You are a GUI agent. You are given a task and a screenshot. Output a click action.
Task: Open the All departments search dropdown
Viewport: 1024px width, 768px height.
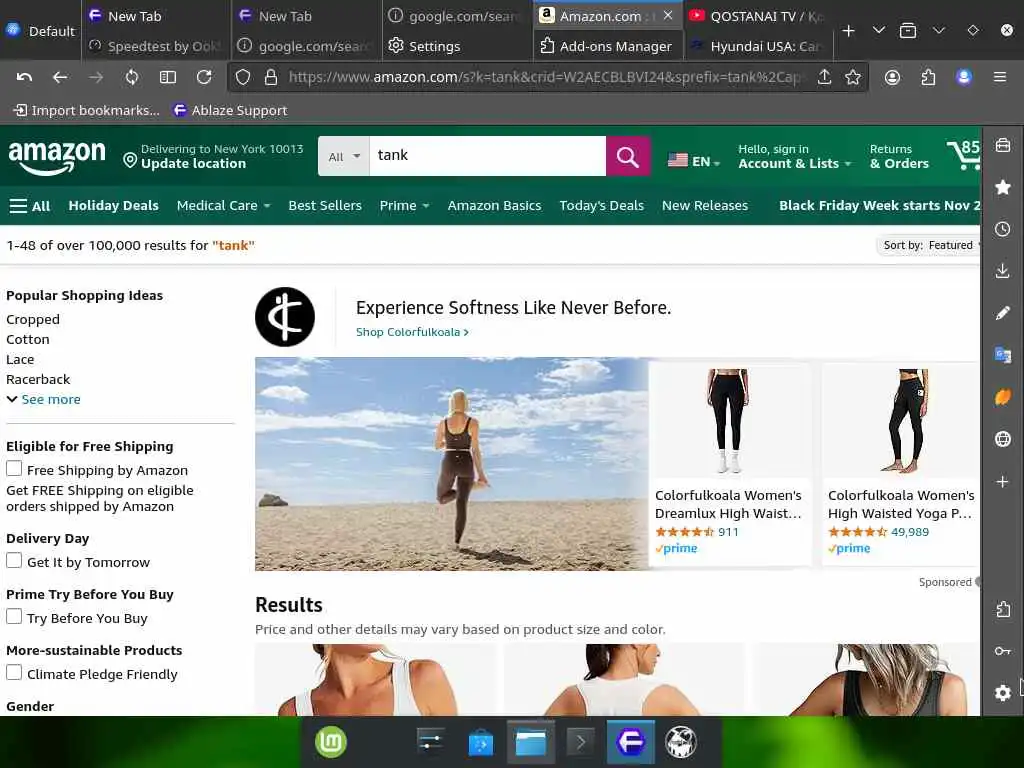[344, 157]
